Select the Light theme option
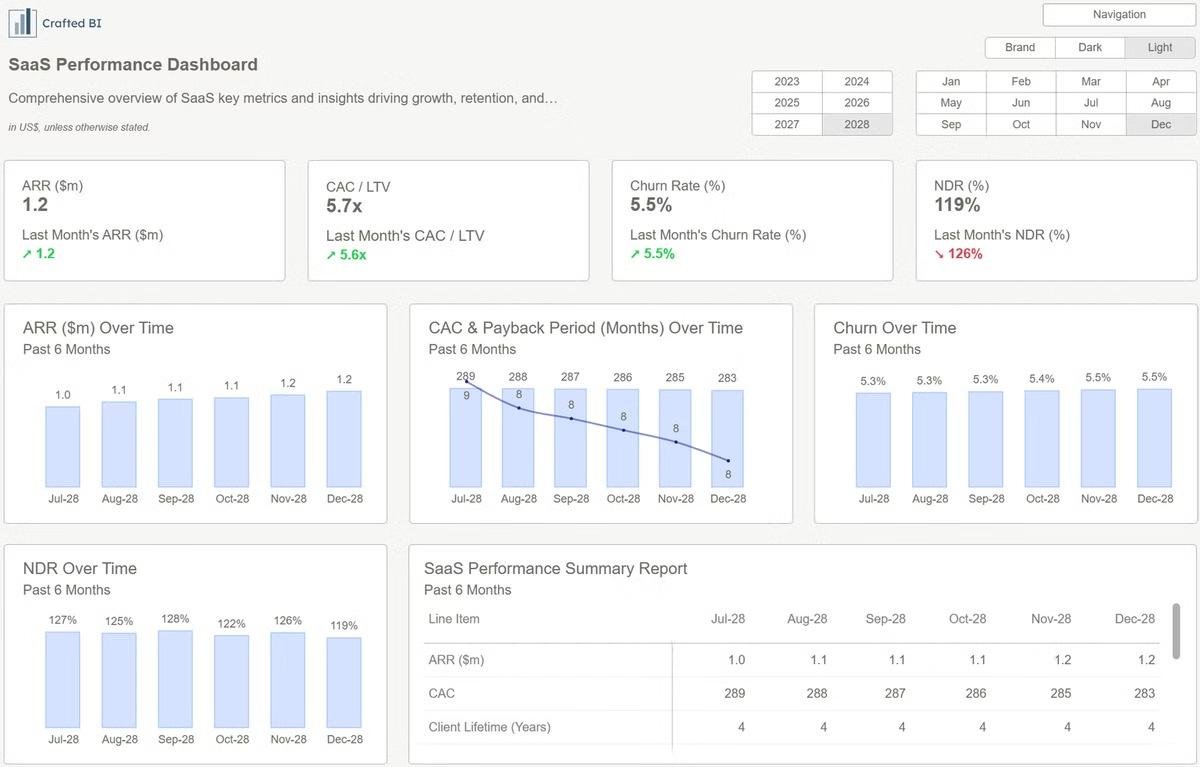The width and height of the screenshot is (1200, 767). (x=1160, y=48)
